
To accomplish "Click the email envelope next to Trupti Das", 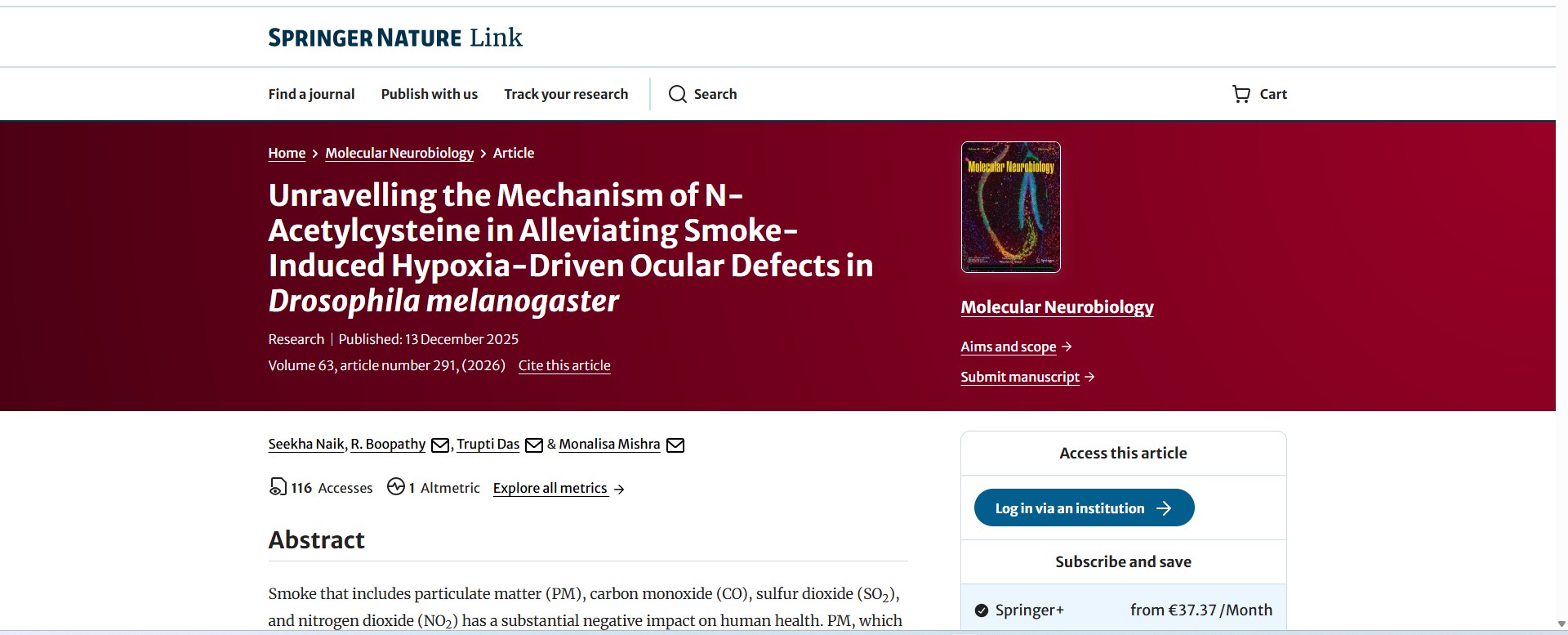I will [534, 445].
